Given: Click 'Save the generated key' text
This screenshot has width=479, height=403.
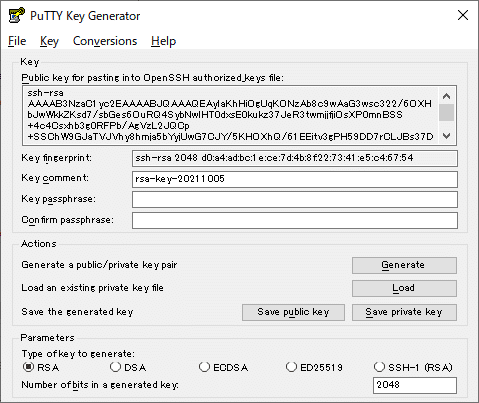Looking at the screenshot, I should pyautogui.click(x=77, y=312).
